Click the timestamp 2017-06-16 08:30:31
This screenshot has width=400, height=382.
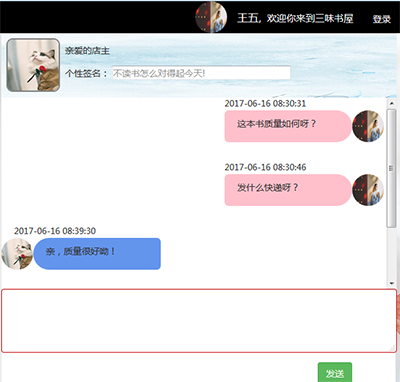pos(265,103)
